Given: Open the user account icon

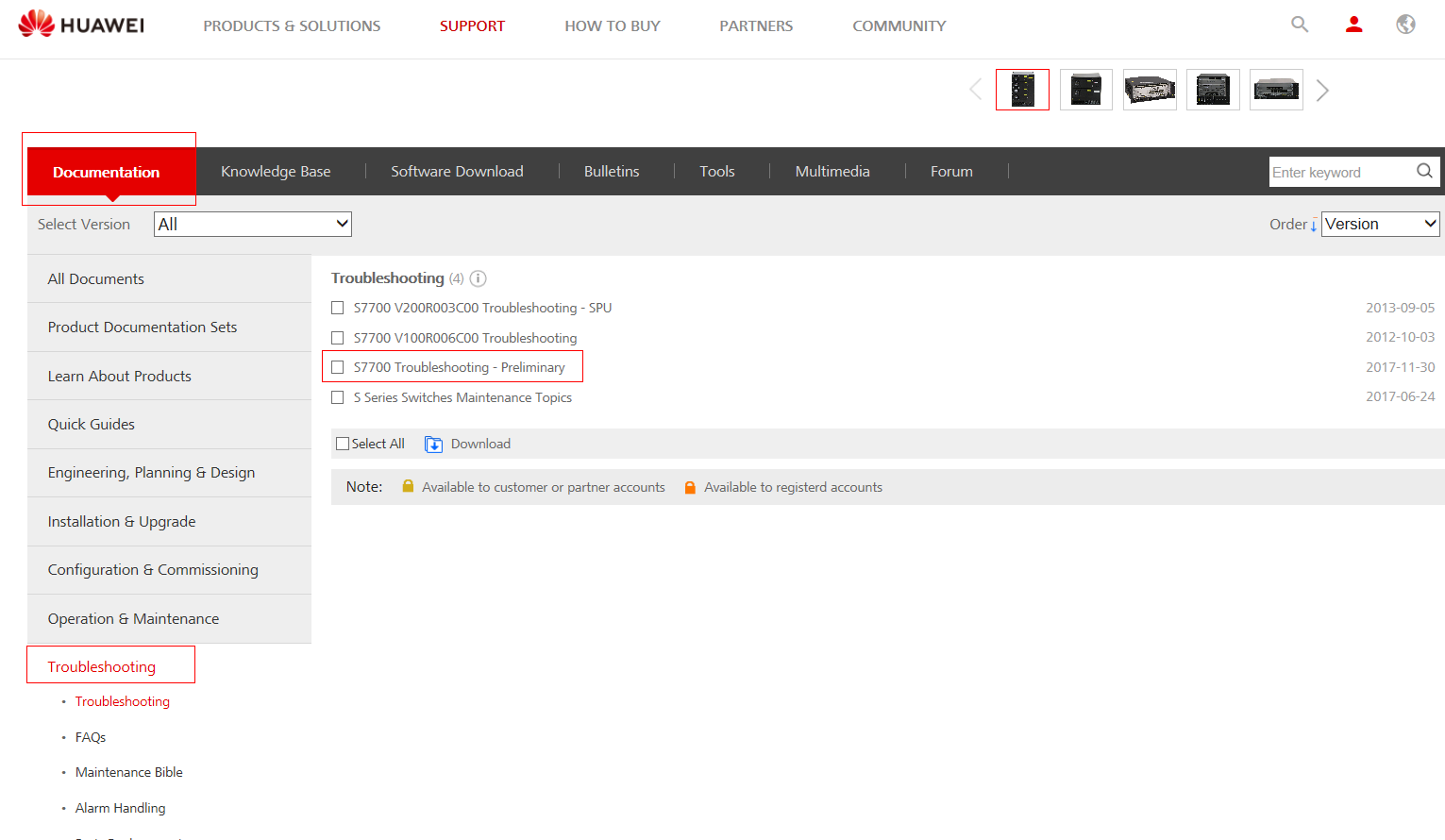Looking at the screenshot, I should [x=1353, y=25].
